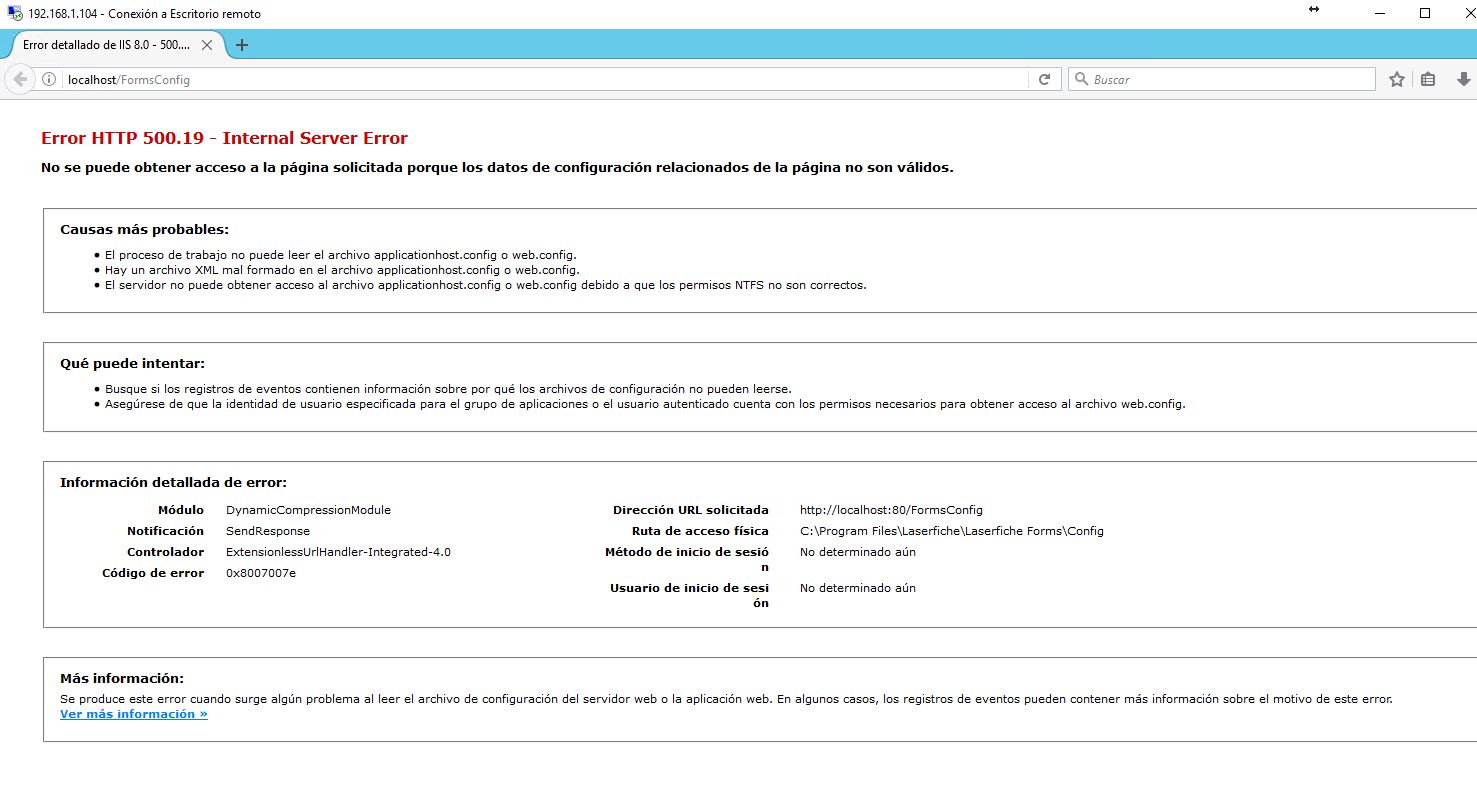Click the physical path C:\Program Files\Laserfiche text
Screen dimensions: 1477x796
coord(951,531)
